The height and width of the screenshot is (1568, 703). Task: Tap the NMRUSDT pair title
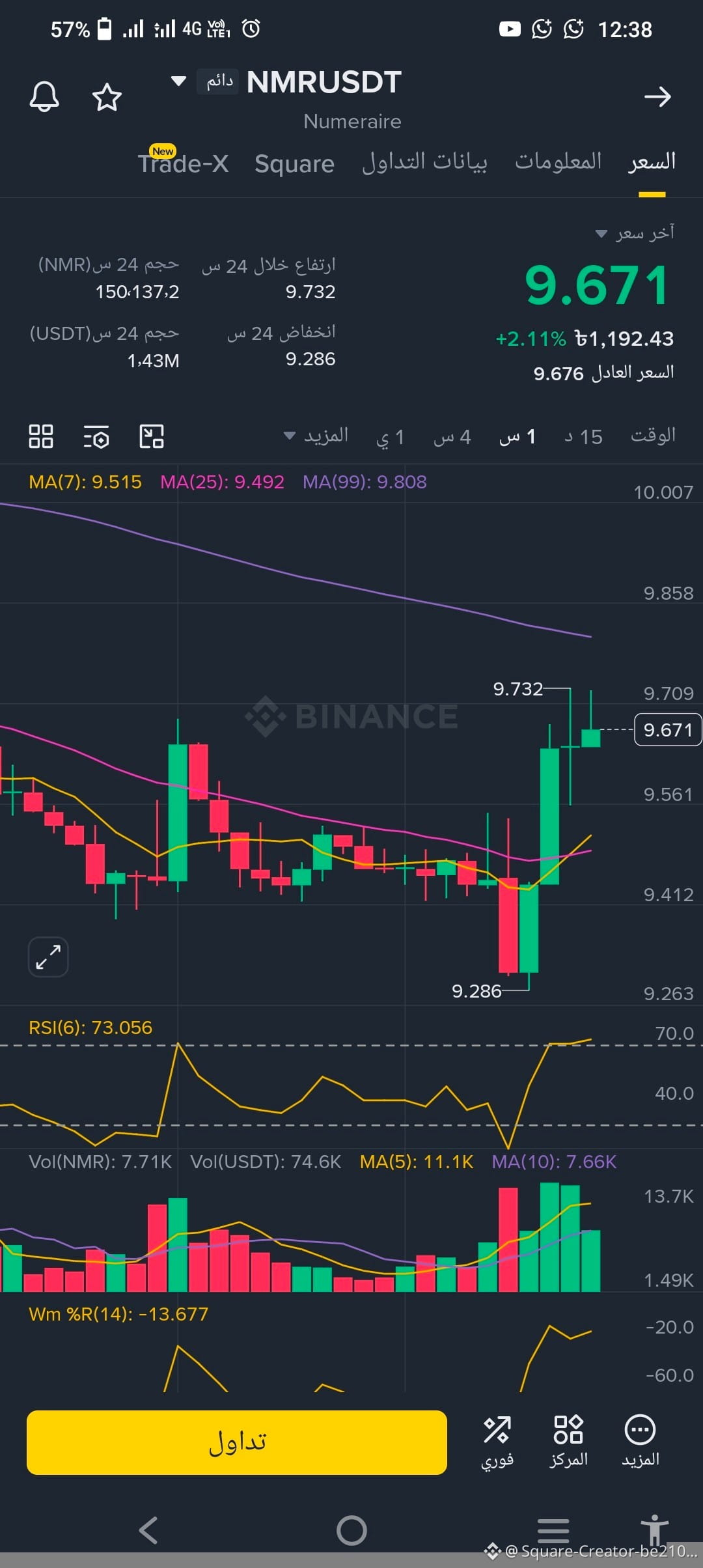click(324, 82)
